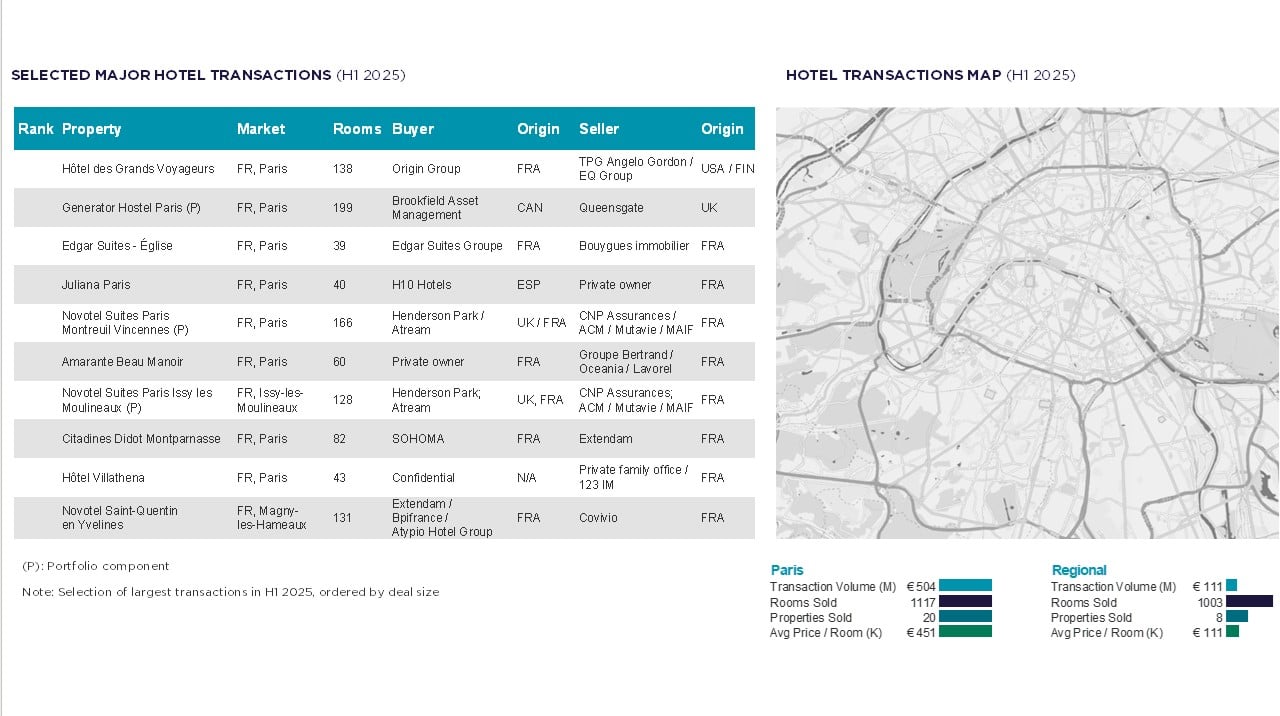Click the Regional statistics heading
Screen dimensions: 1280x716
[x=1079, y=570]
